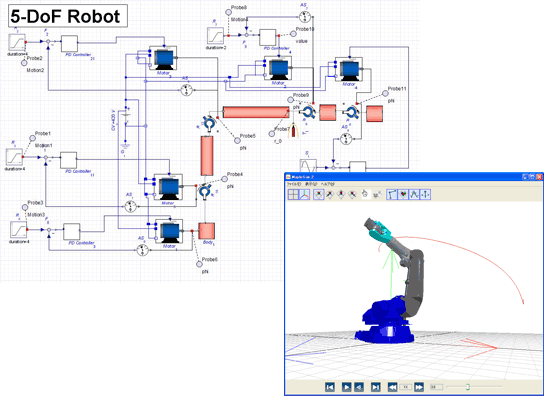Toggle the rightmost highlighted toolbar icon
The image size is (544, 396).
pos(425,194)
